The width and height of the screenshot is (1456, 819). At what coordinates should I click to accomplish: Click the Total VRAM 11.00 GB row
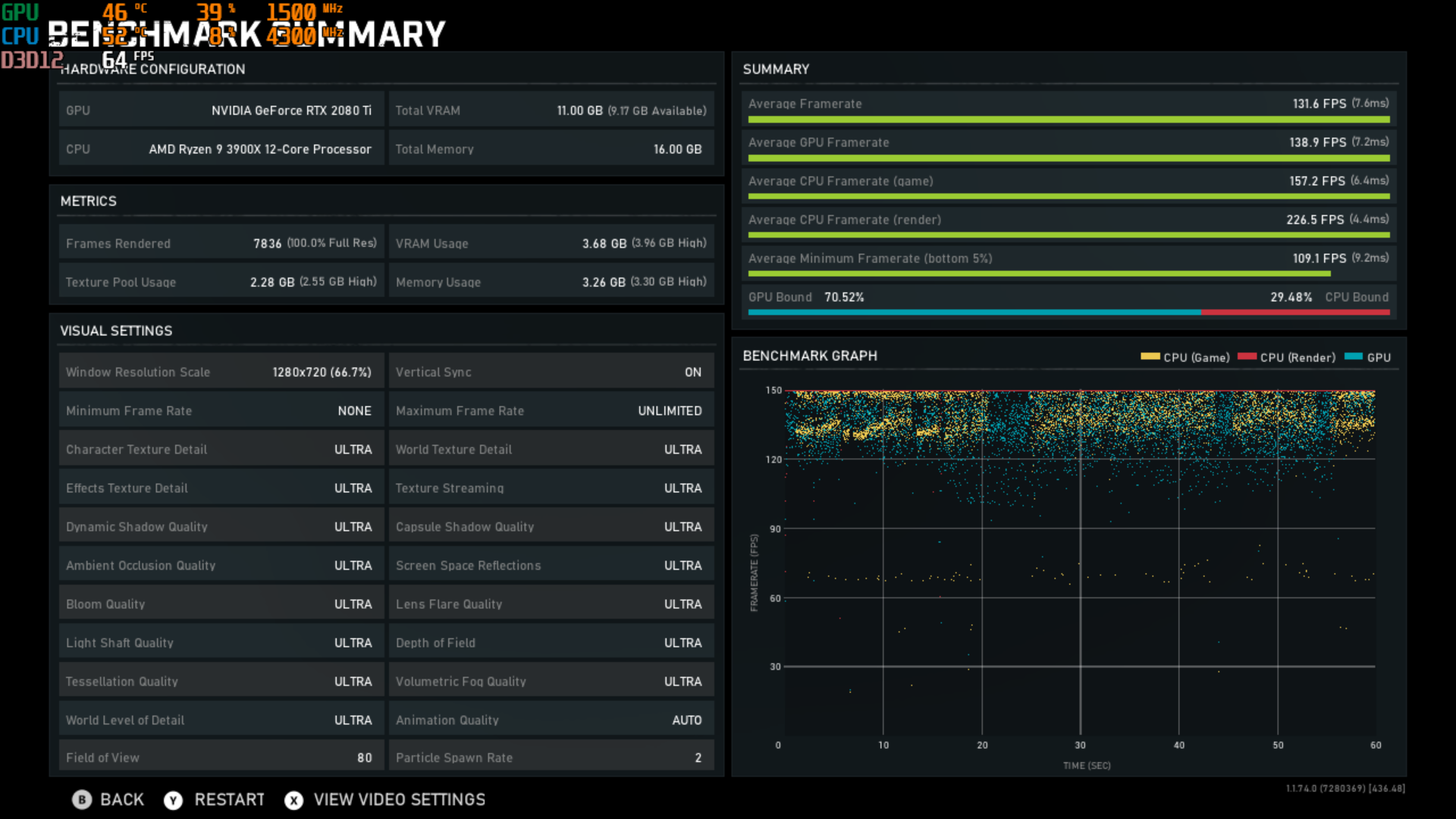[x=551, y=110]
